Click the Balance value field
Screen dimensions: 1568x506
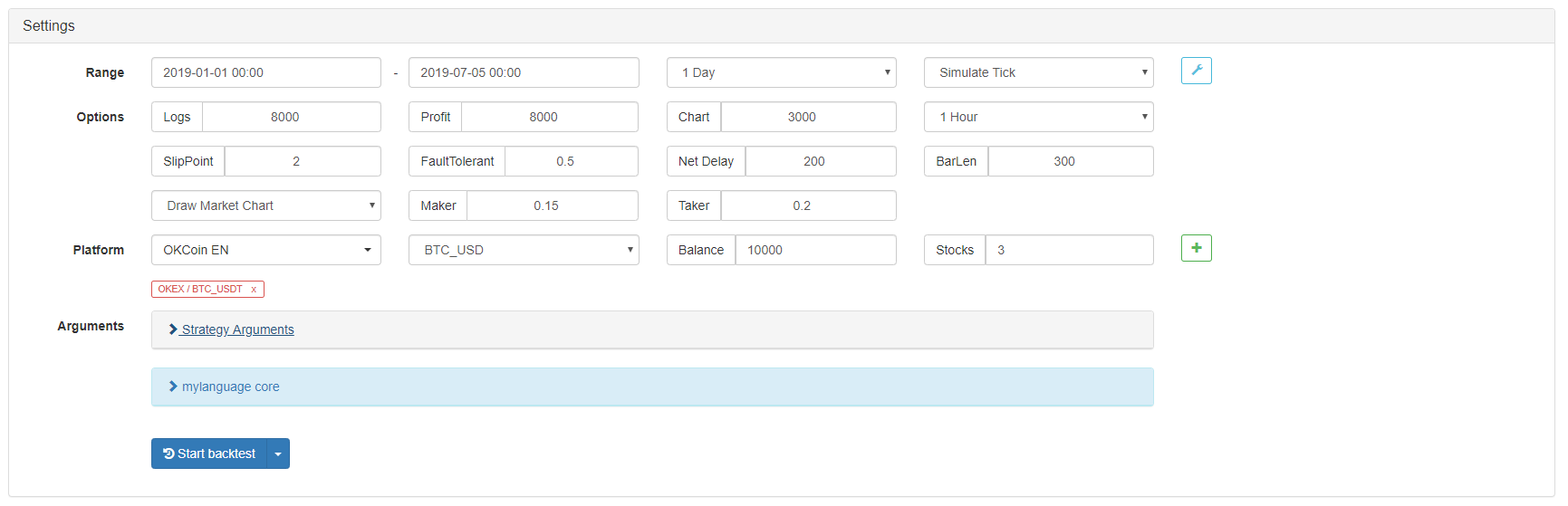815,250
